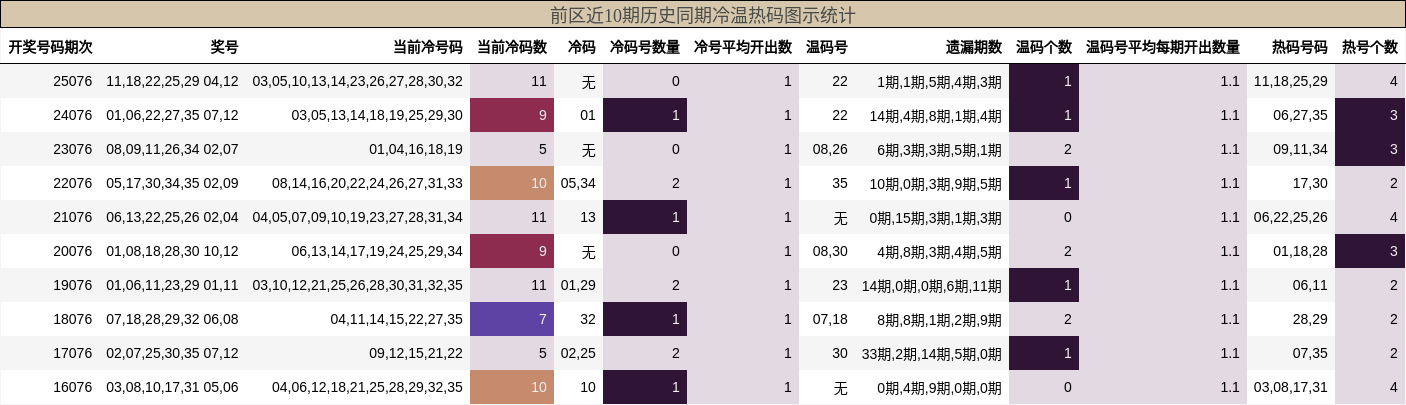Click warm code 08,26 in row 23076

point(830,150)
